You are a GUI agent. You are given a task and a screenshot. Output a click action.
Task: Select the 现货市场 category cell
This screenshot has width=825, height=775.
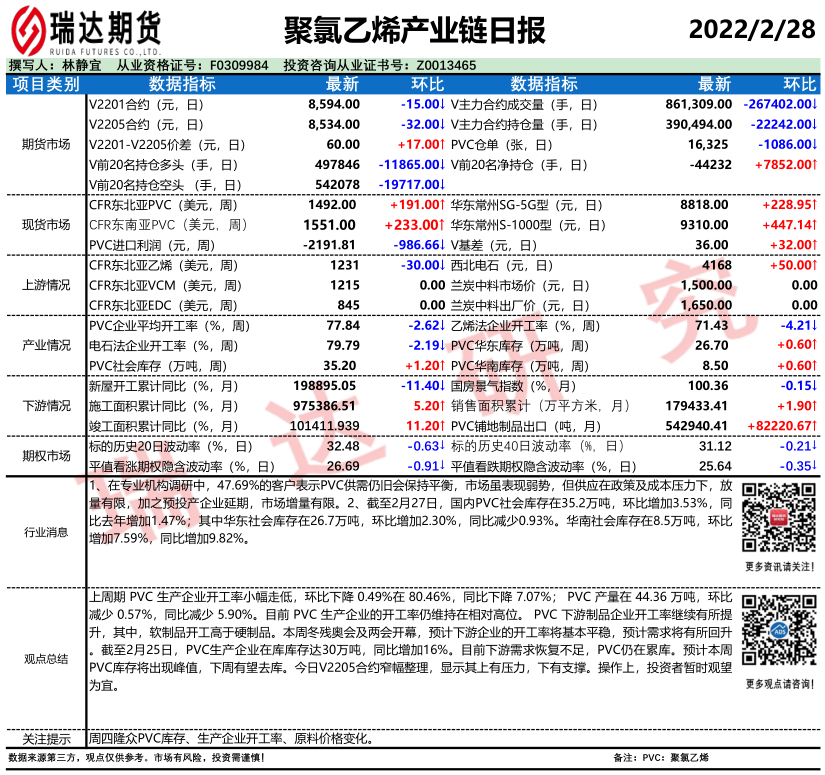(x=45, y=225)
